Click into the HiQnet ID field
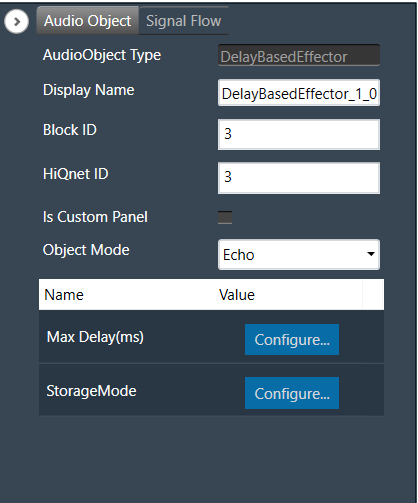The width and height of the screenshot is (418, 503). pos(299,178)
